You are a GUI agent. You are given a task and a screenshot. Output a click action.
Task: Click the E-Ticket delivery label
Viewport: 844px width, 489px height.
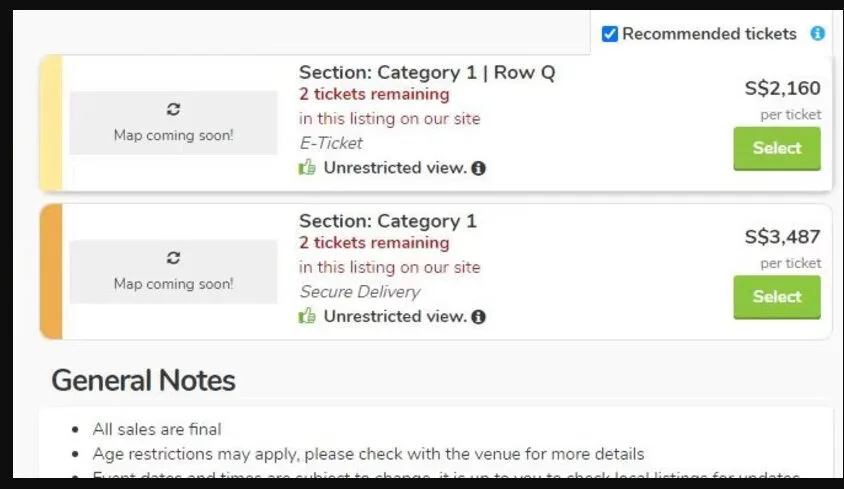[331, 143]
